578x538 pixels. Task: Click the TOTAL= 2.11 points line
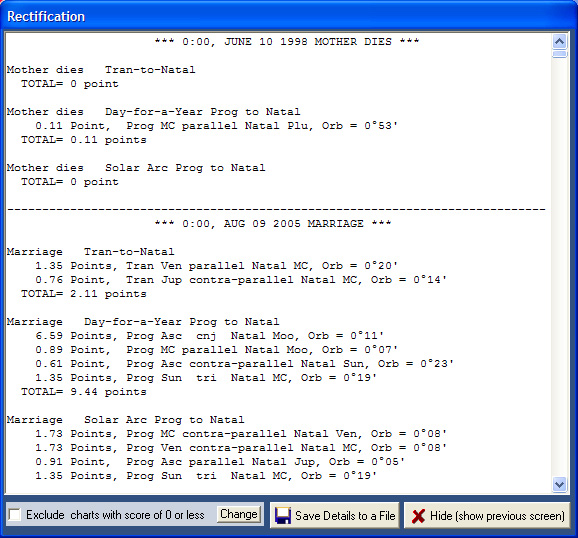84,294
